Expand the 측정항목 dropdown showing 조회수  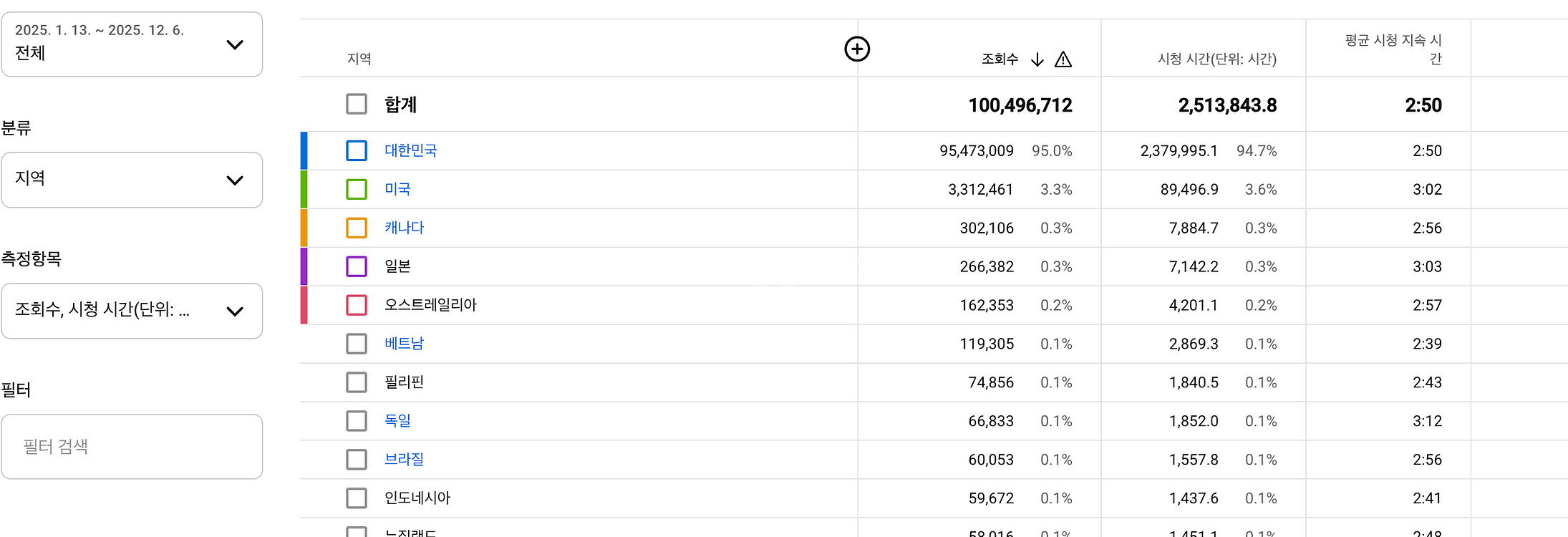pos(132,311)
